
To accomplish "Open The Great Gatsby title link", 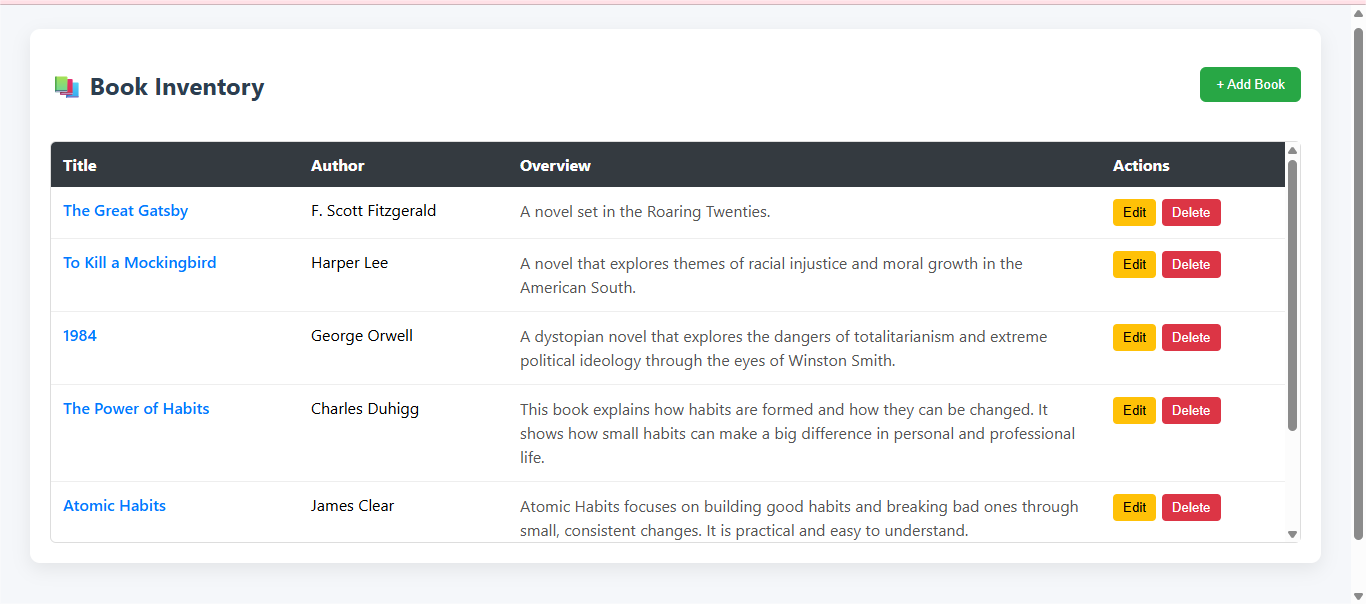I will click(125, 211).
